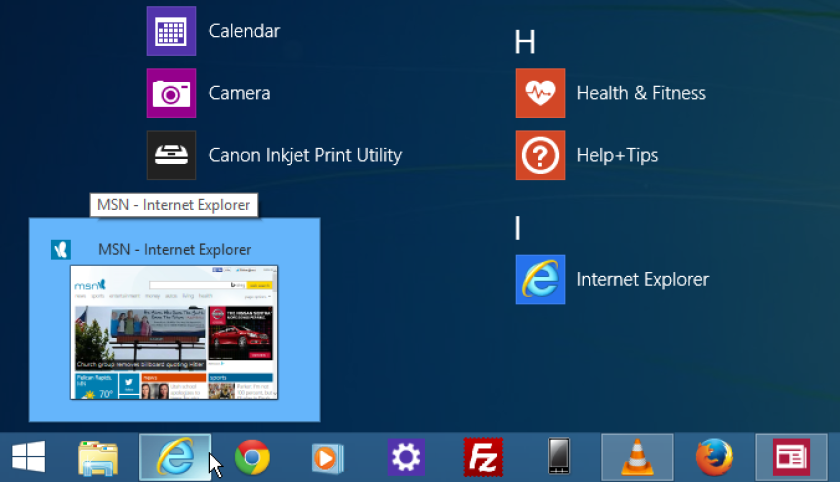
Task: Click the Health & Fitness label
Action: click(x=641, y=93)
